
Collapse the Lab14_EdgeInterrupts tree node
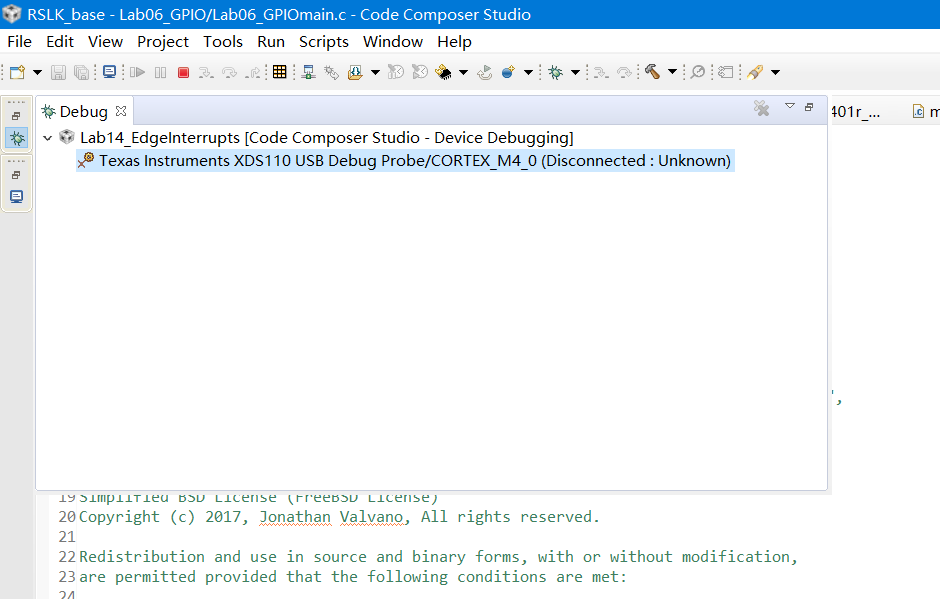coord(47,138)
